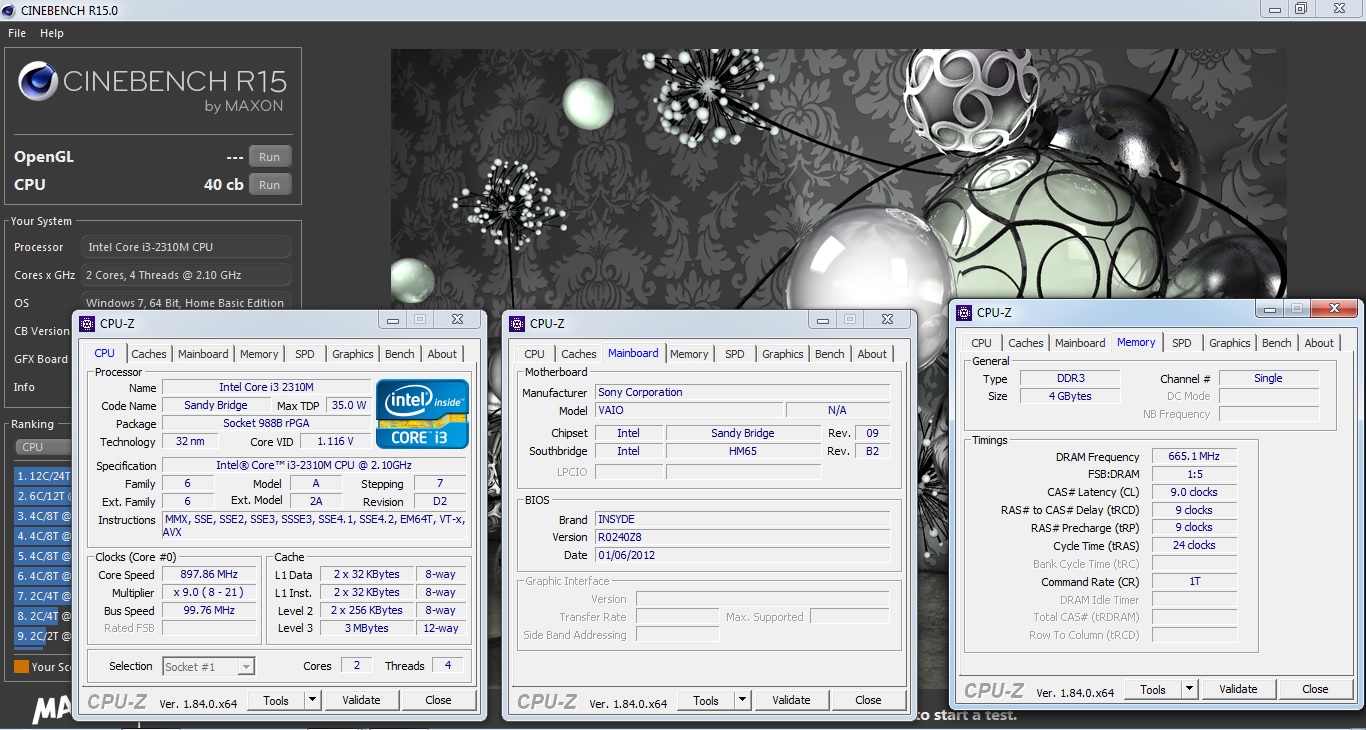
Task: Click Tools button in the Mainboard window
Action: (x=706, y=700)
